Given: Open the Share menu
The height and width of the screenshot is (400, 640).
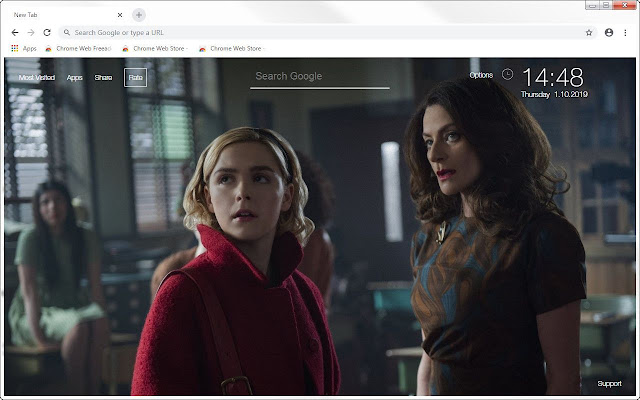Looking at the screenshot, I should (103, 78).
